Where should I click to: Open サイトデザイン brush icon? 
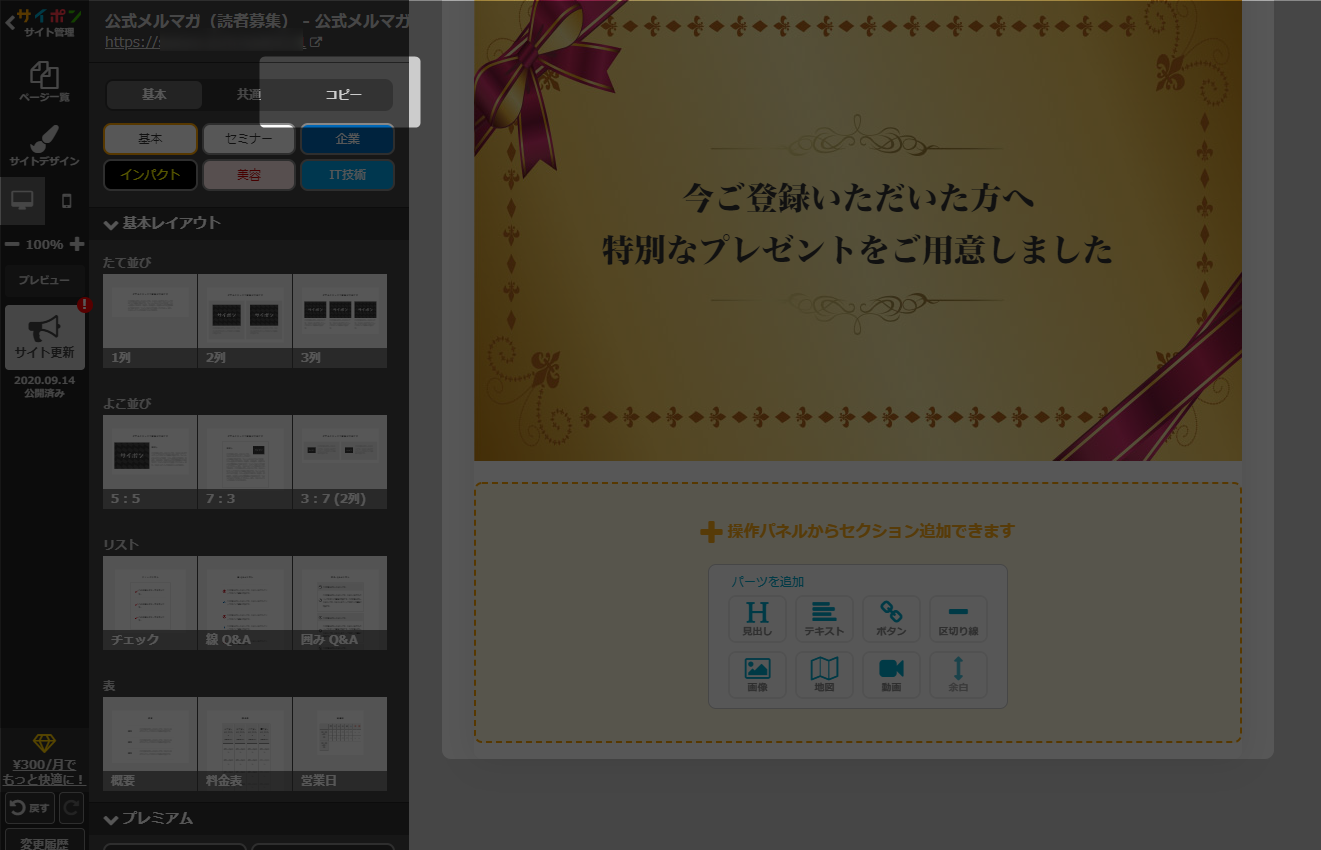[44, 145]
